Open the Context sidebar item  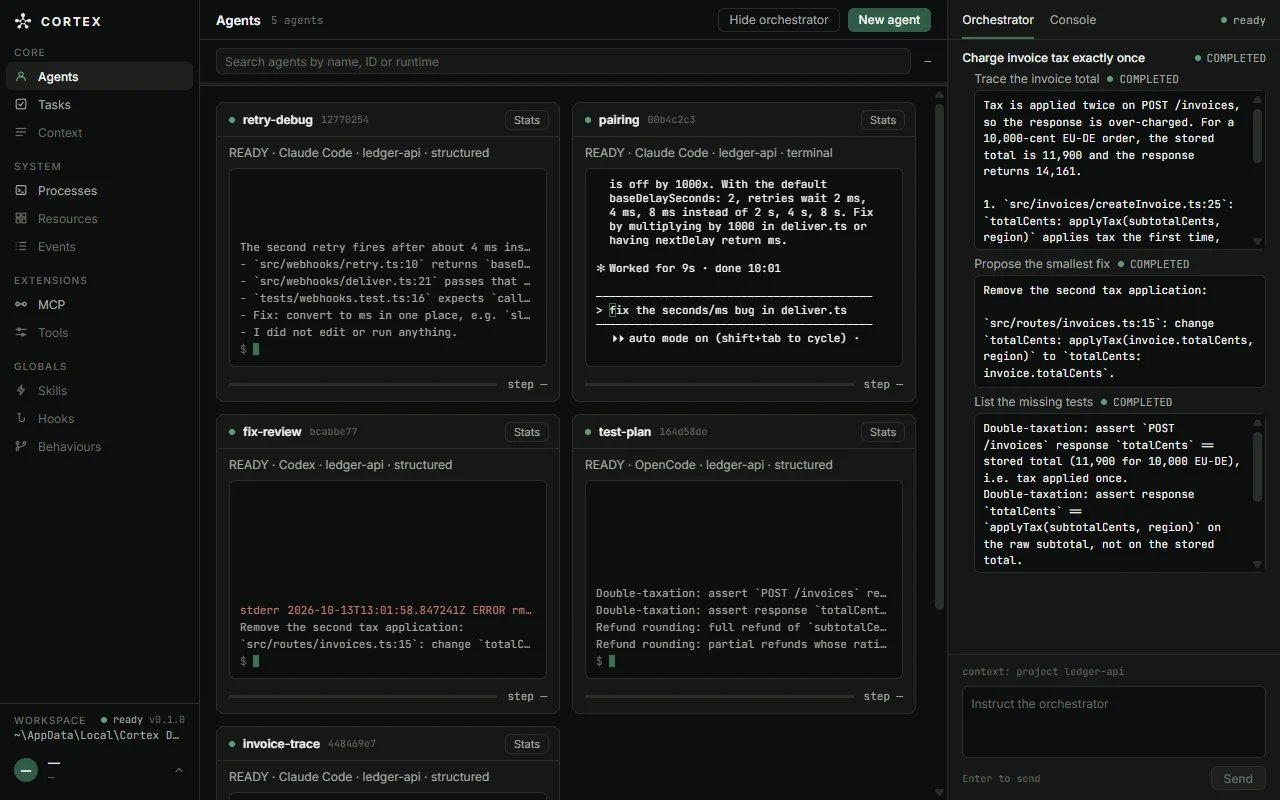coord(99,132)
